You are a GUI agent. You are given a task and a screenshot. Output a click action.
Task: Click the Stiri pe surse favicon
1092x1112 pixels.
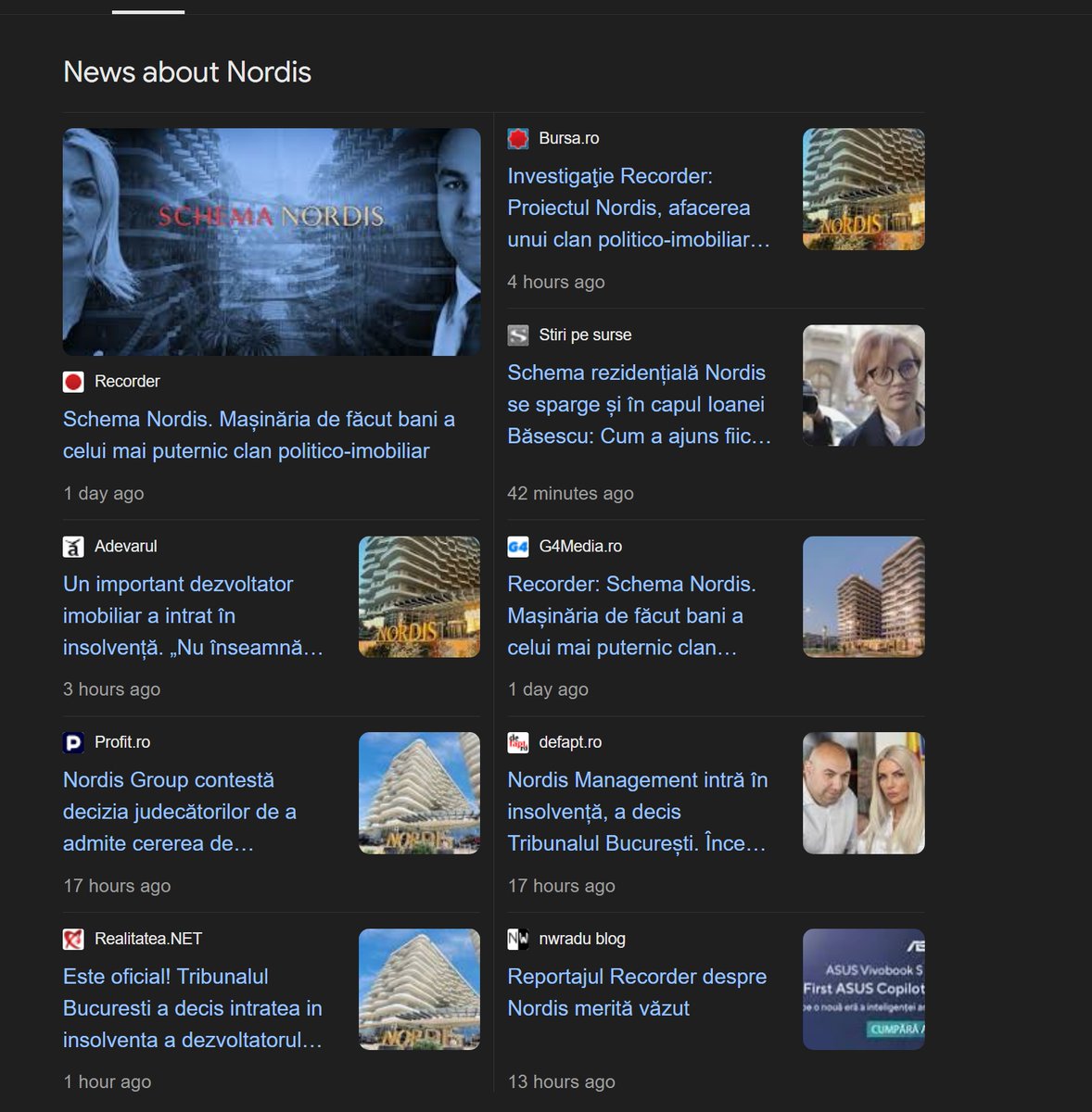[x=518, y=335]
